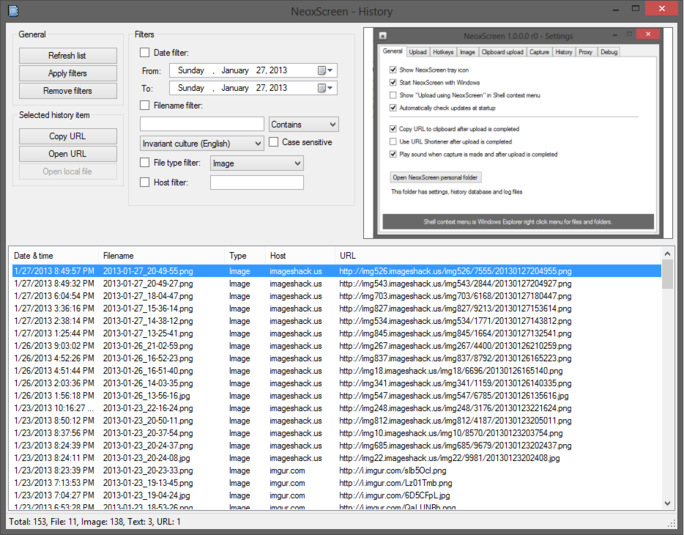
Task: Select row 2013-01-27_15-36-14.png
Action: click(x=336, y=309)
